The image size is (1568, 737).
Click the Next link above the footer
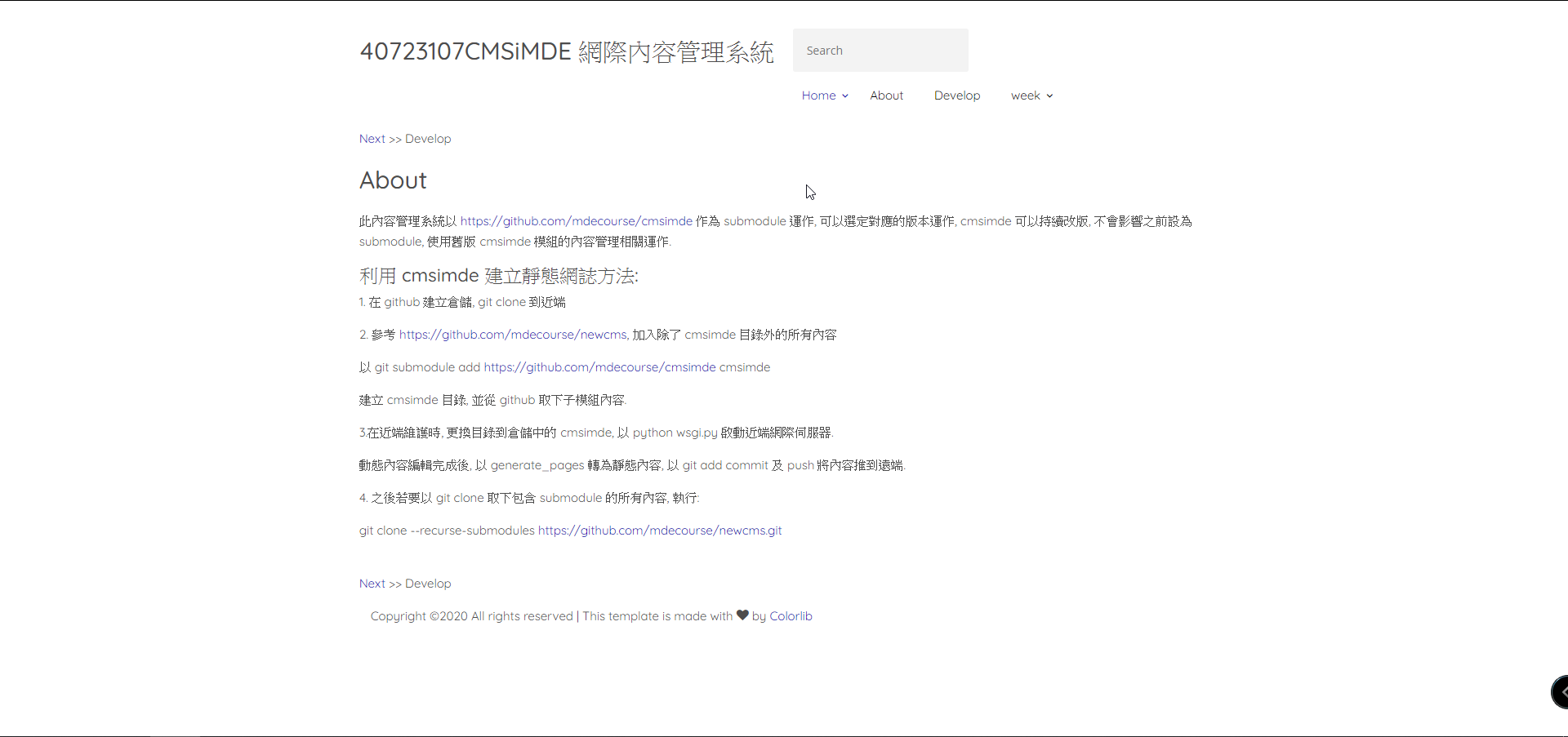[x=372, y=584]
